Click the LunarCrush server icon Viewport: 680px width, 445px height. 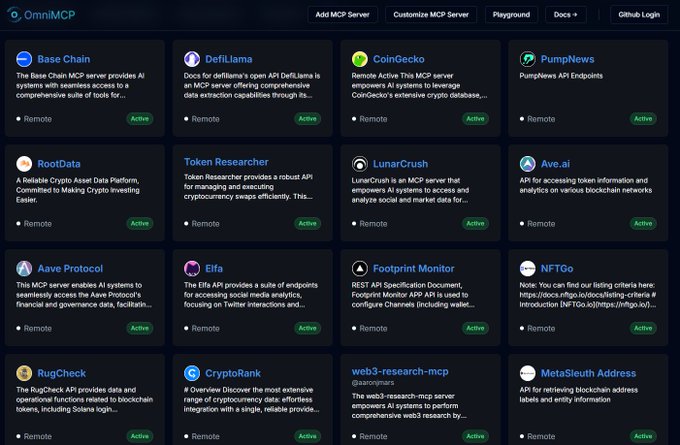point(360,164)
